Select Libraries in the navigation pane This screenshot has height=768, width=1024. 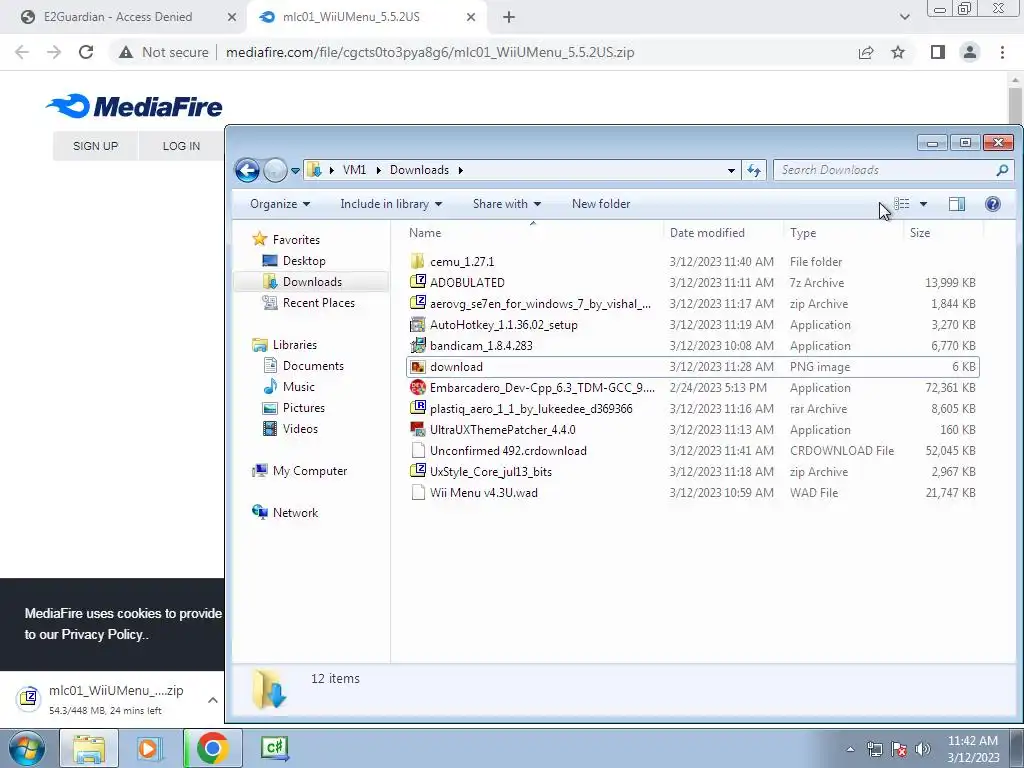click(295, 345)
